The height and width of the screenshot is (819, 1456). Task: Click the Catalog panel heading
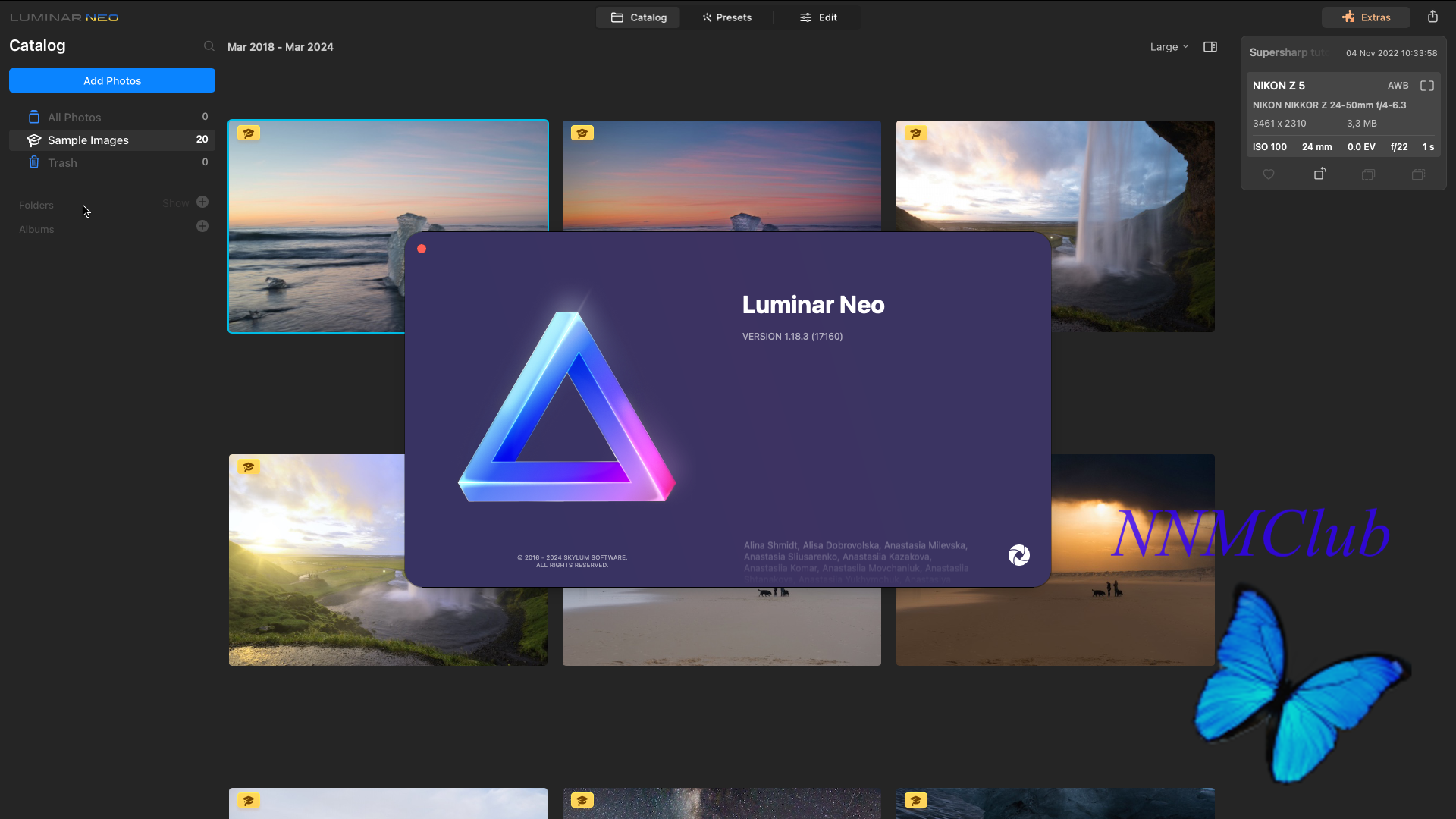point(37,45)
